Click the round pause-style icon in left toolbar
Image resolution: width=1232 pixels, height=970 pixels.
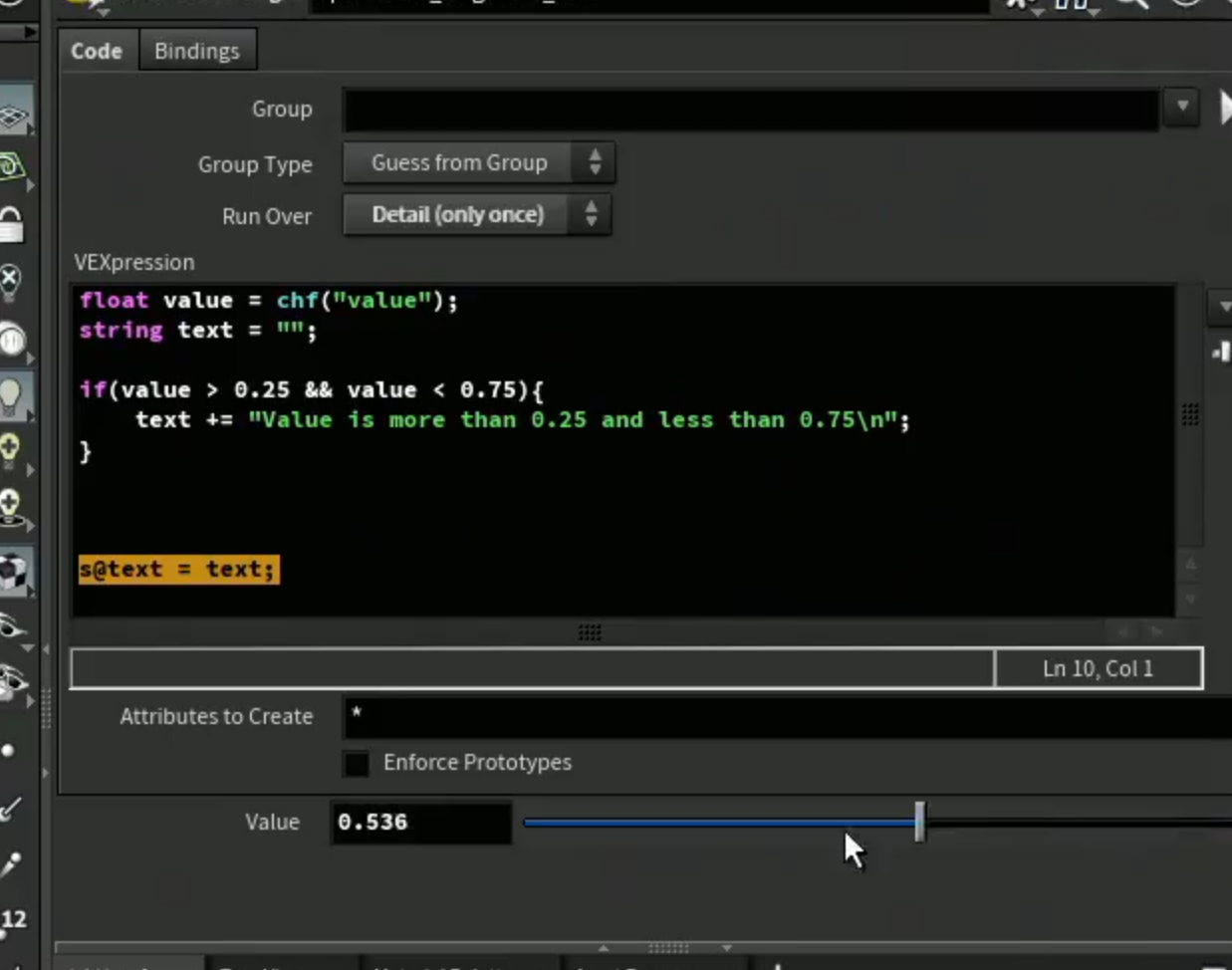(x=12, y=340)
